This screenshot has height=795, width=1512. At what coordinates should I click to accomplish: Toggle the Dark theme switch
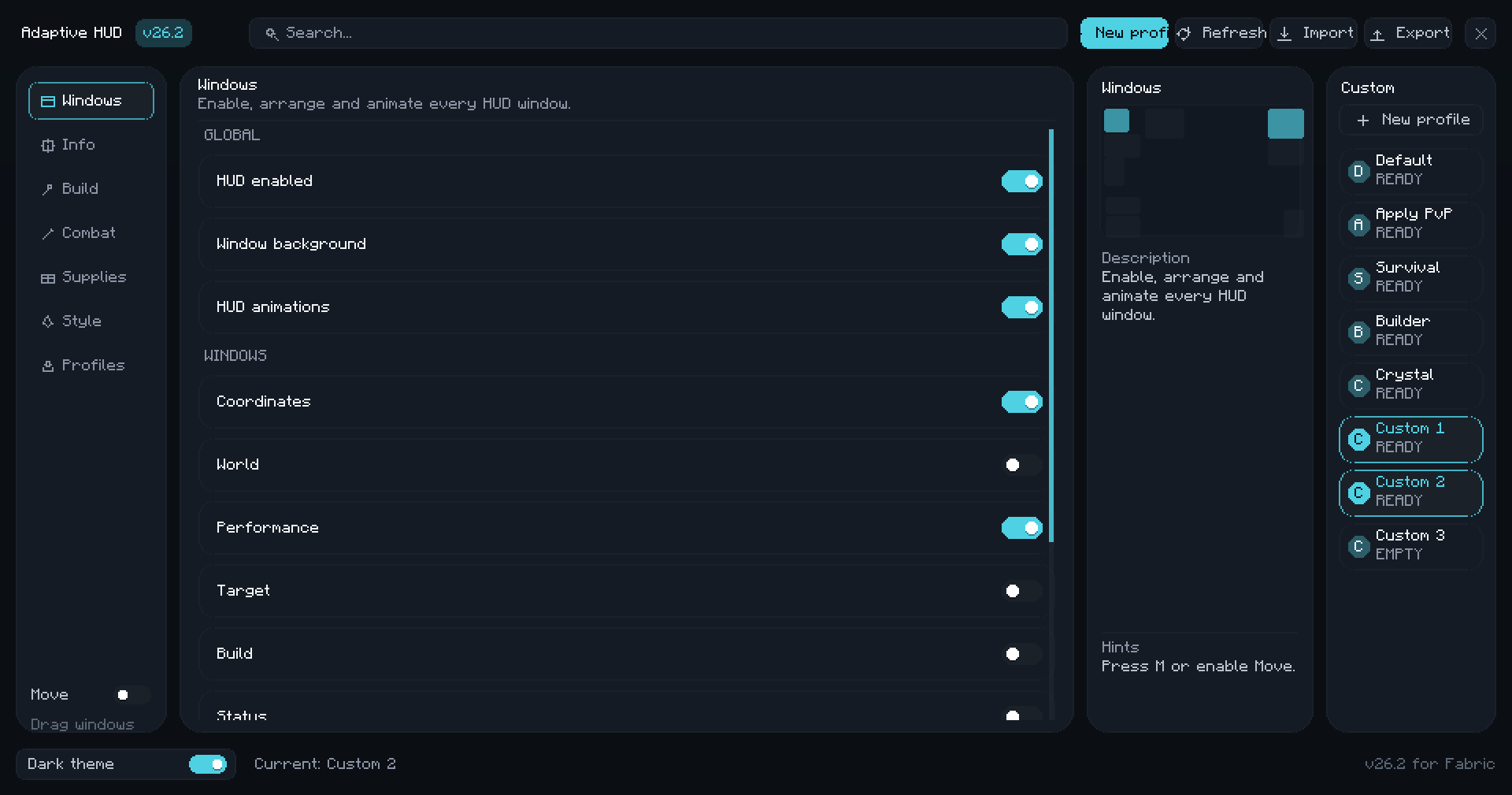208,764
